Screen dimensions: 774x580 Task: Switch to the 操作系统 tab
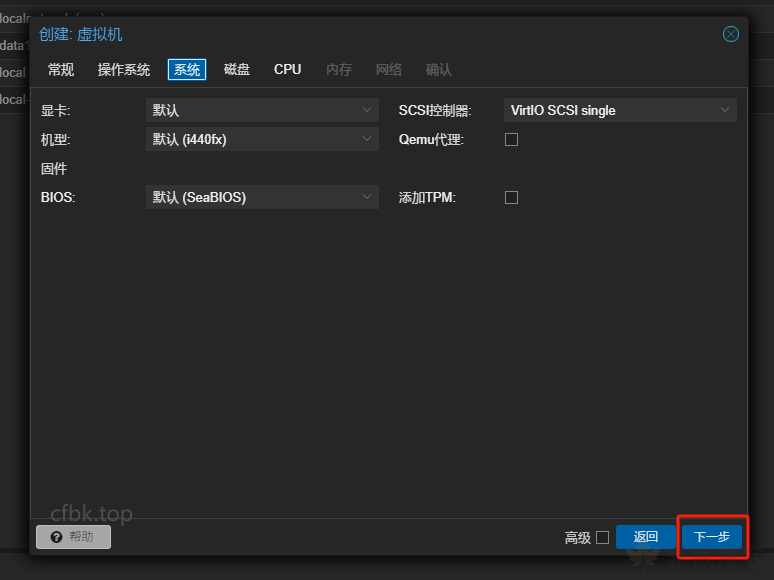pyautogui.click(x=124, y=69)
